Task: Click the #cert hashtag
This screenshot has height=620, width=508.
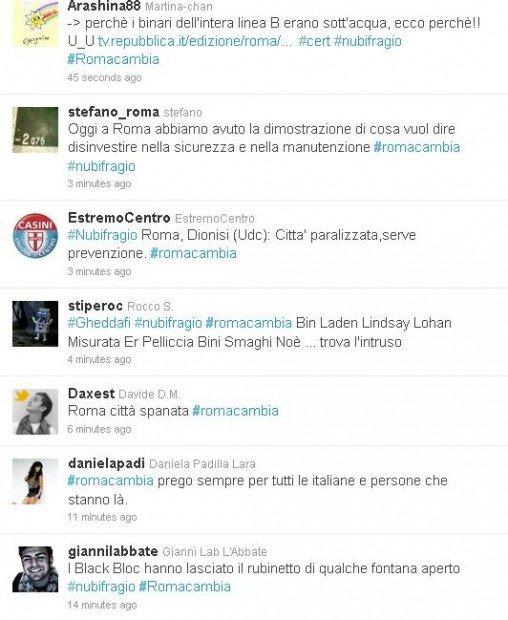Action: (x=314, y=41)
